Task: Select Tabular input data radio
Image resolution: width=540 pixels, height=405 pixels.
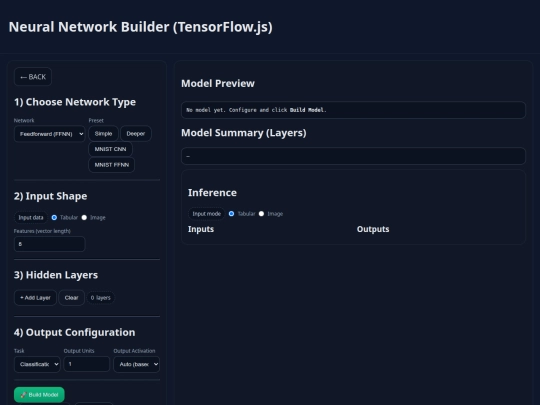Action: (x=54, y=218)
